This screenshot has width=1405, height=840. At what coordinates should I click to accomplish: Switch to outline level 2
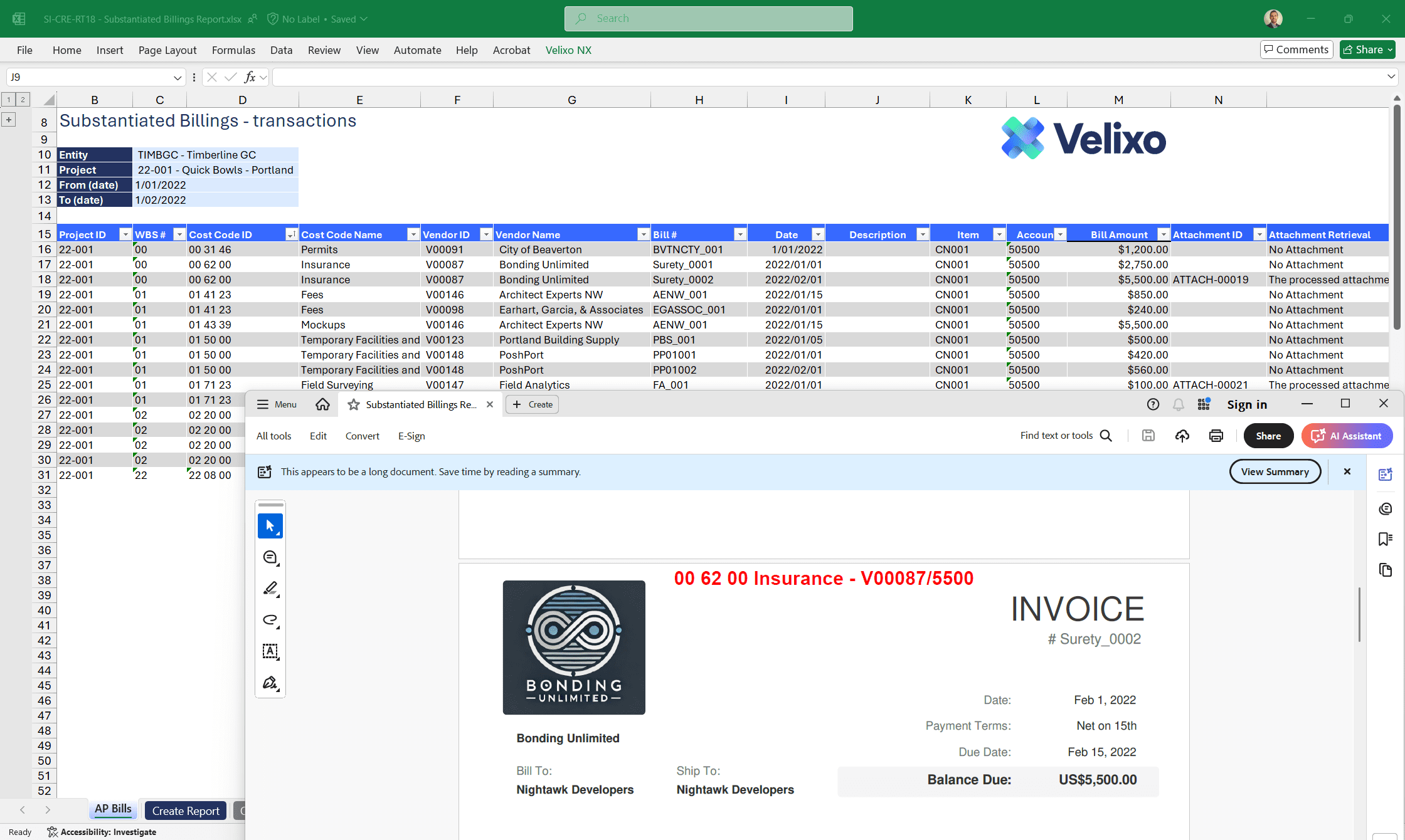coord(23,100)
